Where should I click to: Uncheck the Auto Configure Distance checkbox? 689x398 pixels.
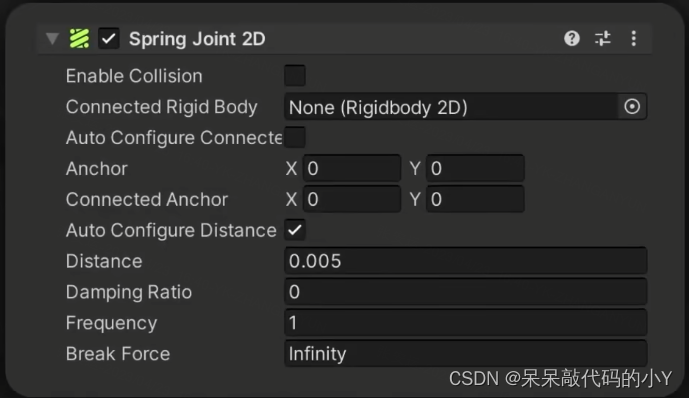pyautogui.click(x=295, y=230)
